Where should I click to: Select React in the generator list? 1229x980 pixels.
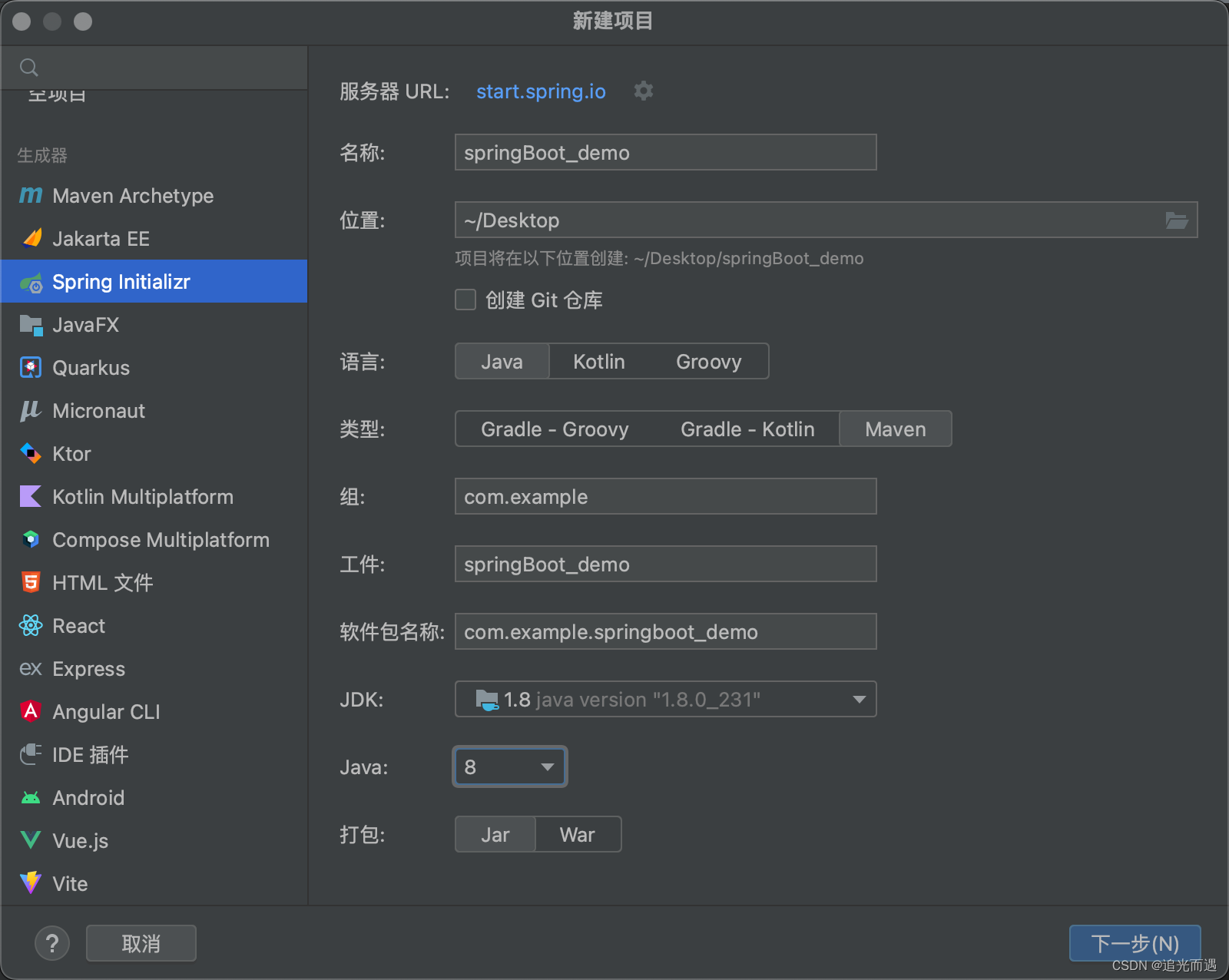coord(154,626)
